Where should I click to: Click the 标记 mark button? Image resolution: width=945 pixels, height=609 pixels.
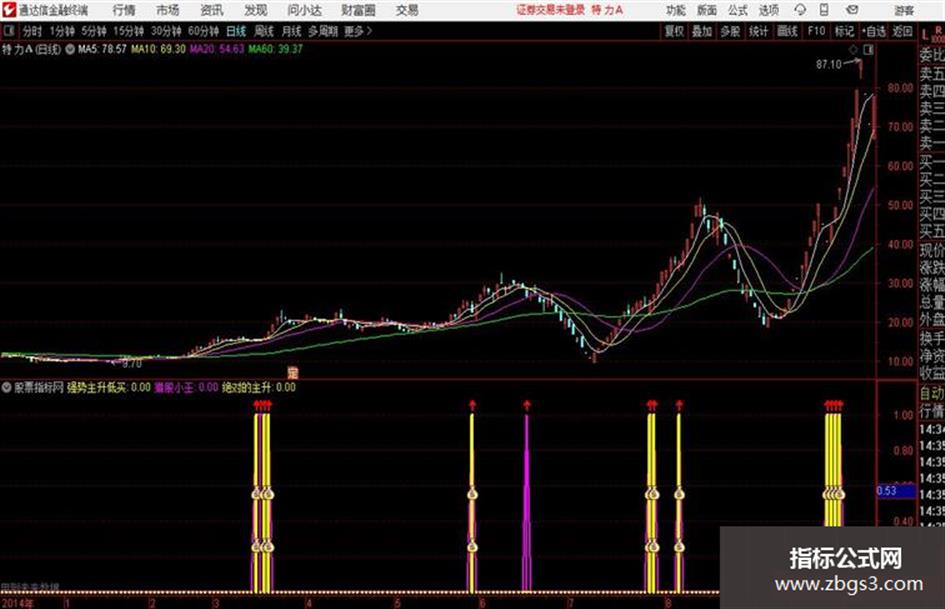tap(844, 31)
